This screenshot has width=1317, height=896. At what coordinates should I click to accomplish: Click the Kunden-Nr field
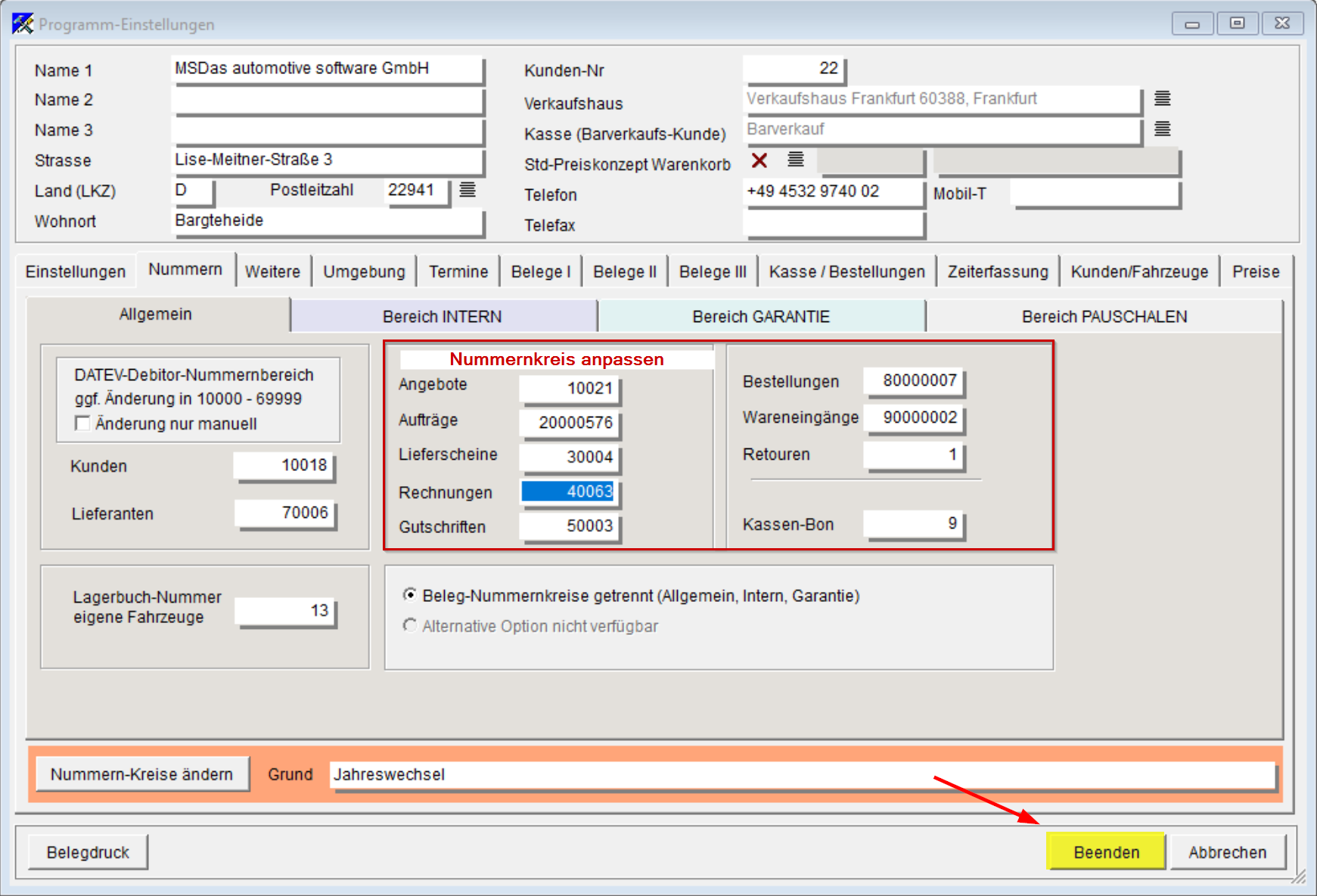794,69
